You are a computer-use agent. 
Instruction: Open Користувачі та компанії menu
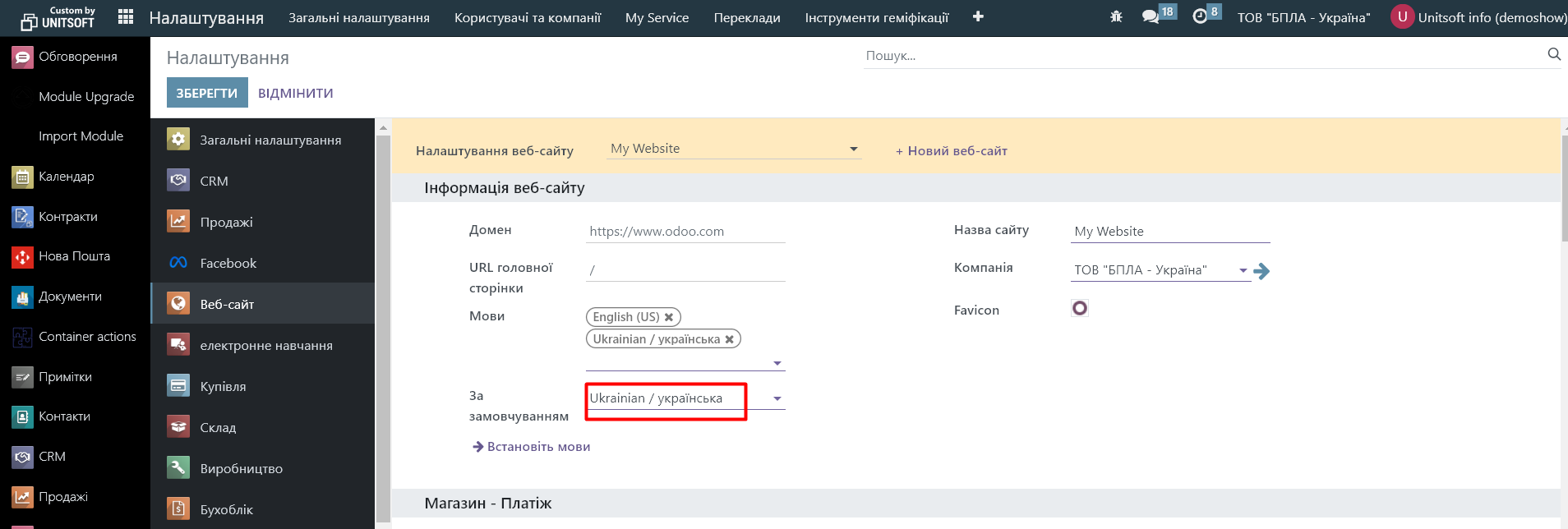coord(528,17)
